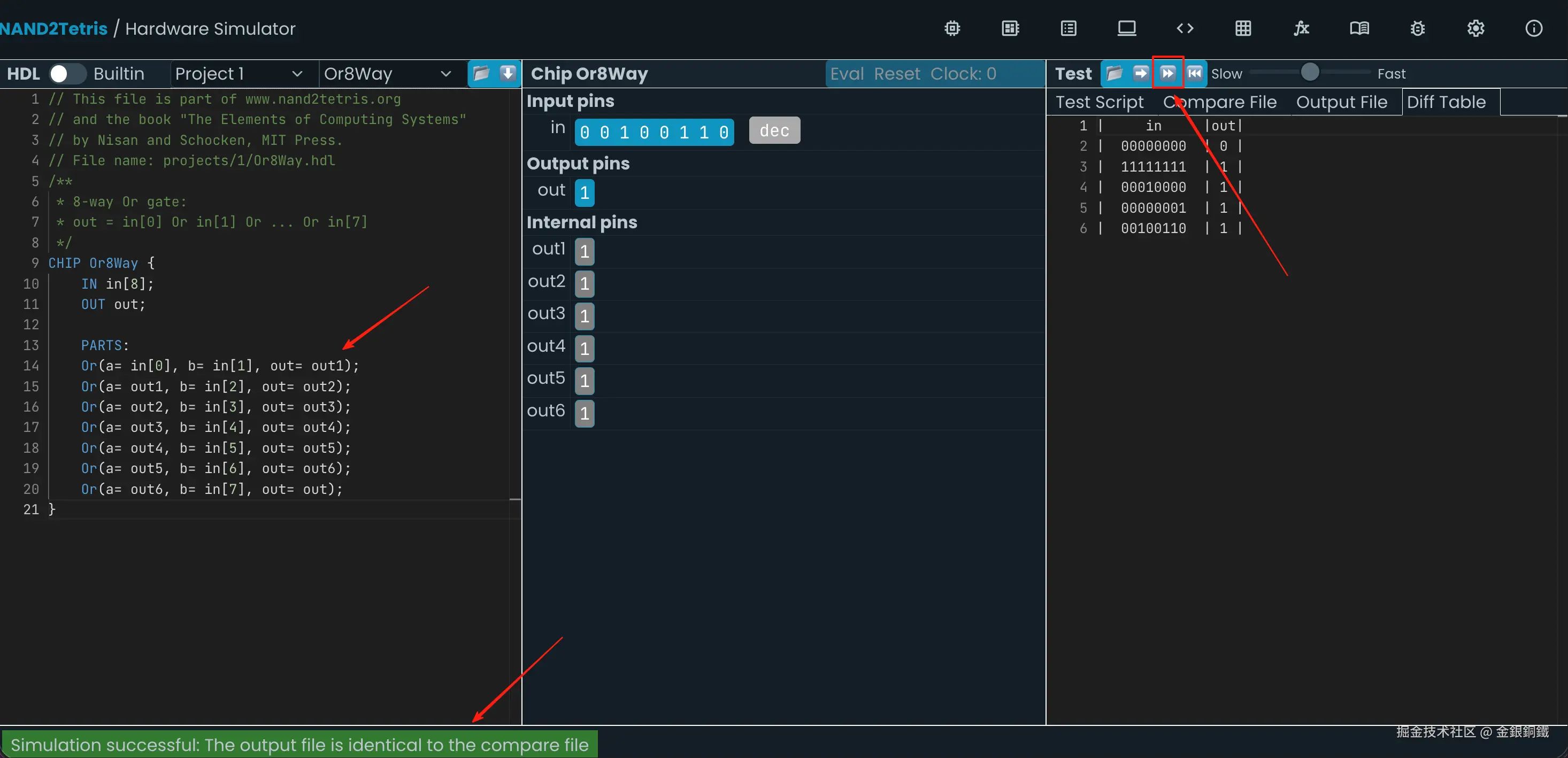Toggle input pin 'in' leftmost bit
The width and height of the screenshot is (1568, 758).
(x=585, y=133)
